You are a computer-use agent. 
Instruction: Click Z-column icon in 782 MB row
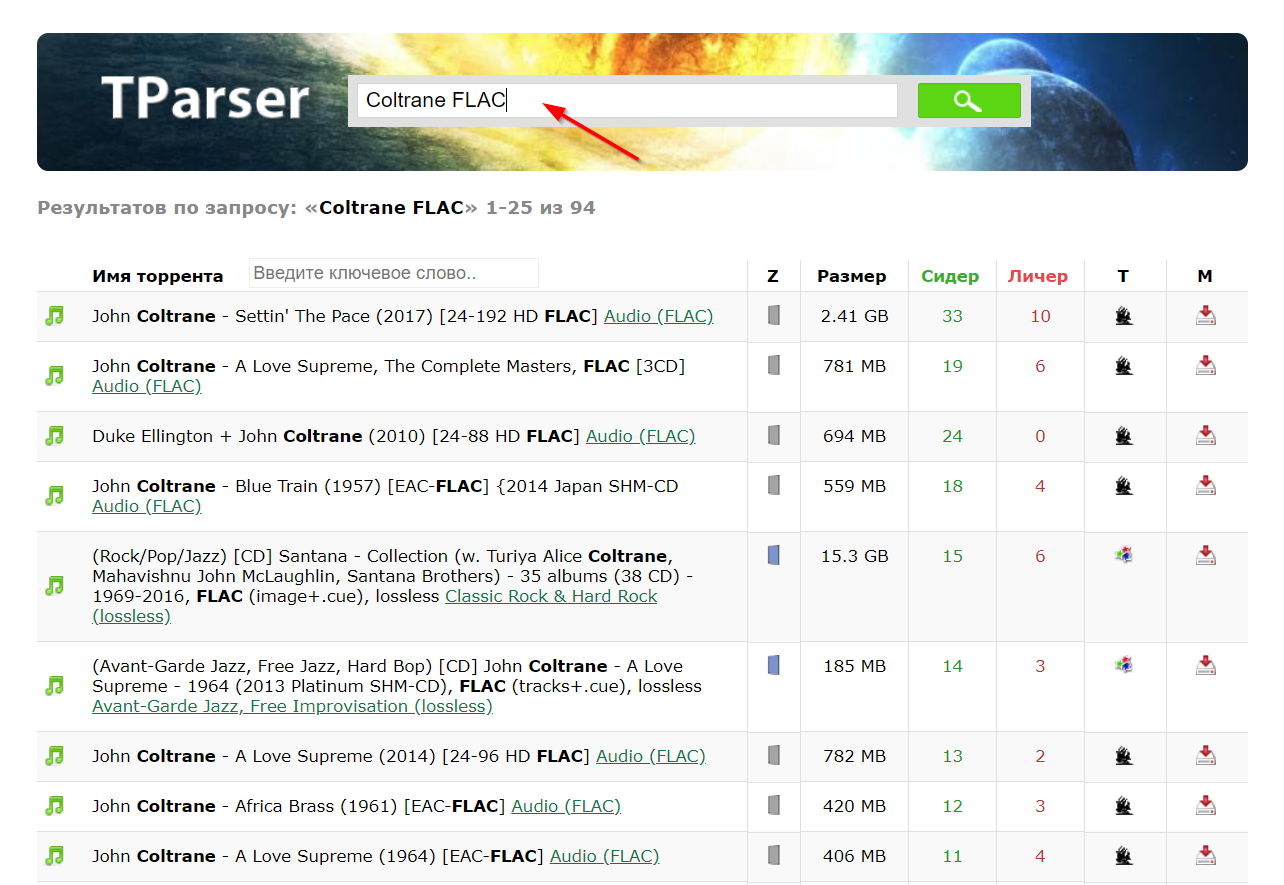(x=773, y=755)
